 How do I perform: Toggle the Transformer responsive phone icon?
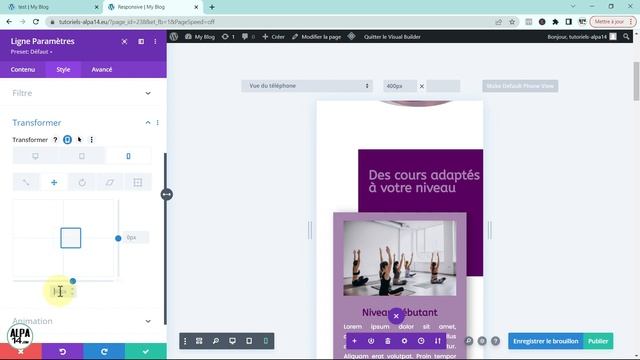[67, 140]
